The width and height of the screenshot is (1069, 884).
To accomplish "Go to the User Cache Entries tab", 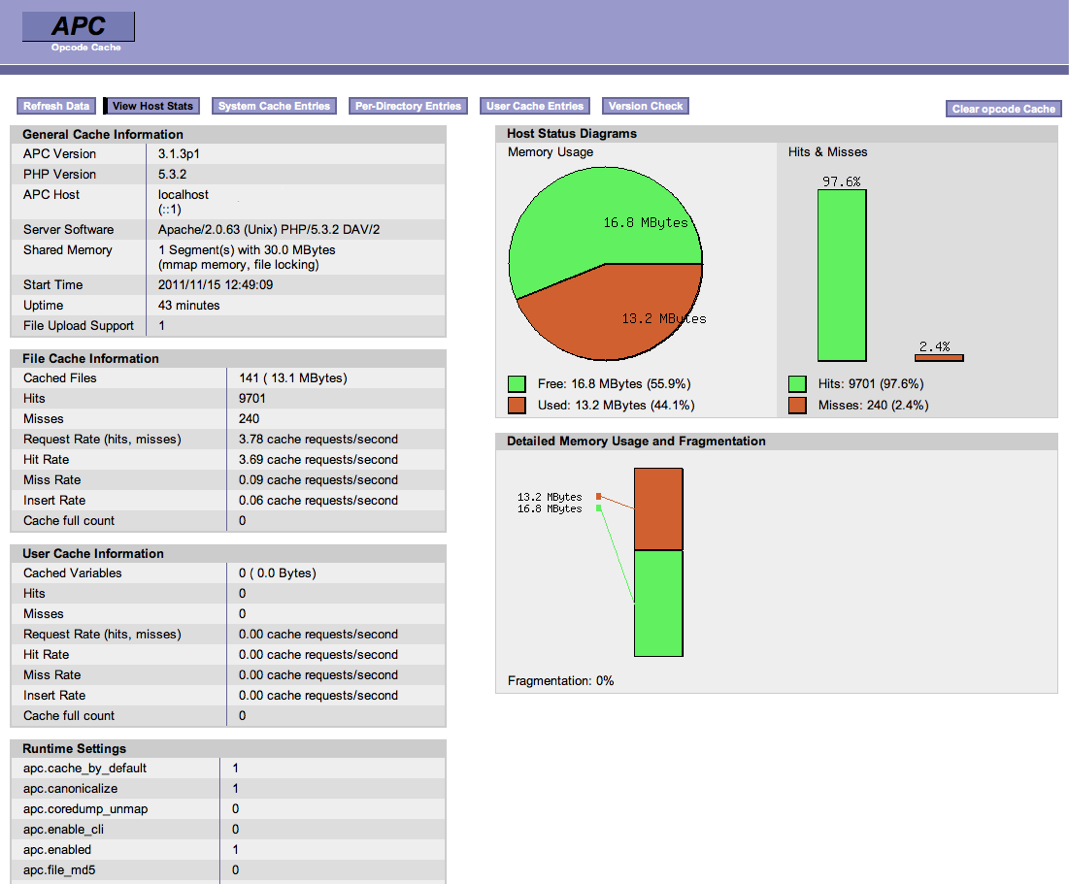I will [x=534, y=106].
